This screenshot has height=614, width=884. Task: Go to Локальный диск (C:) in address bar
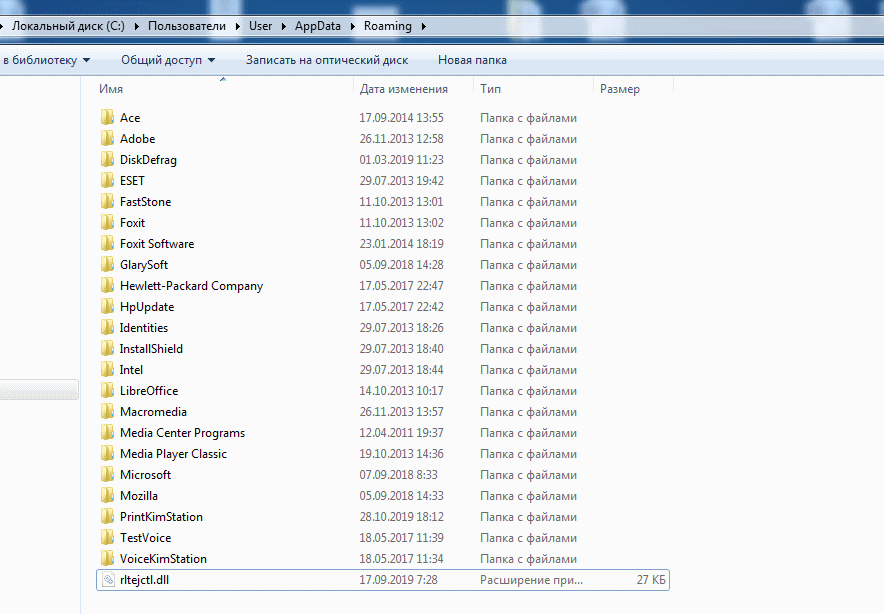(x=68, y=26)
